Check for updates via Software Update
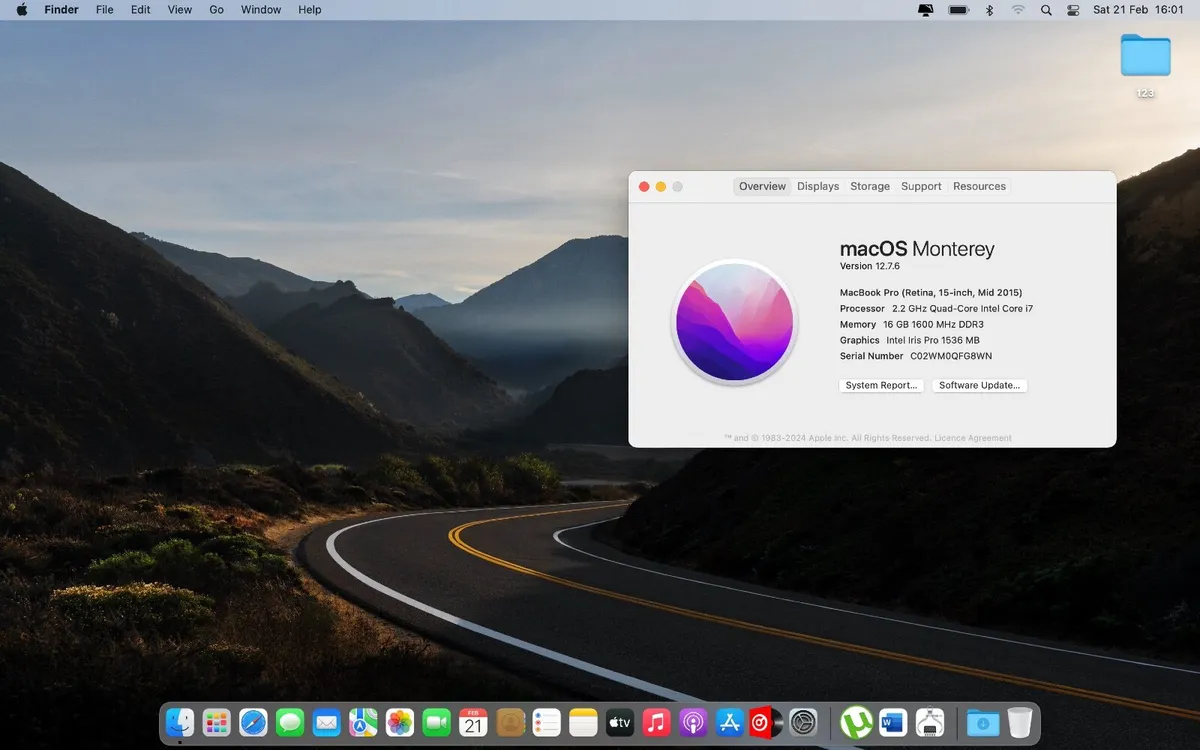Image resolution: width=1200 pixels, height=750 pixels. coord(979,385)
